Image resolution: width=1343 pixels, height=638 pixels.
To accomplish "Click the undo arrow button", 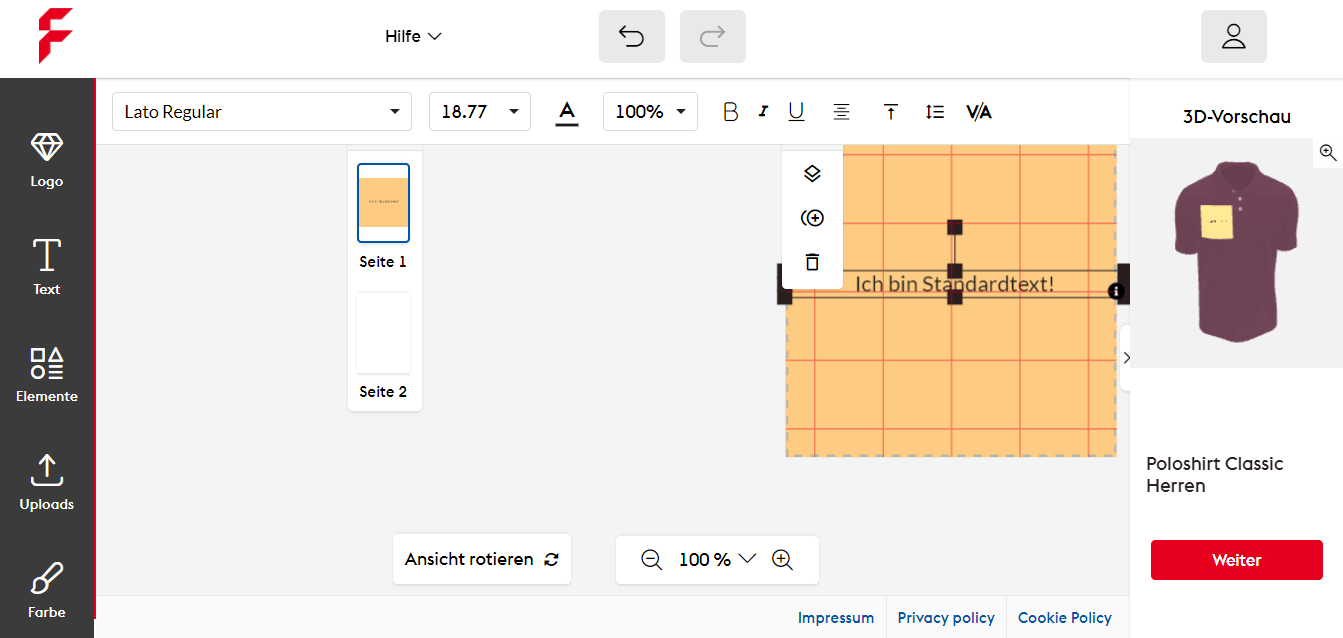I will (x=631, y=37).
